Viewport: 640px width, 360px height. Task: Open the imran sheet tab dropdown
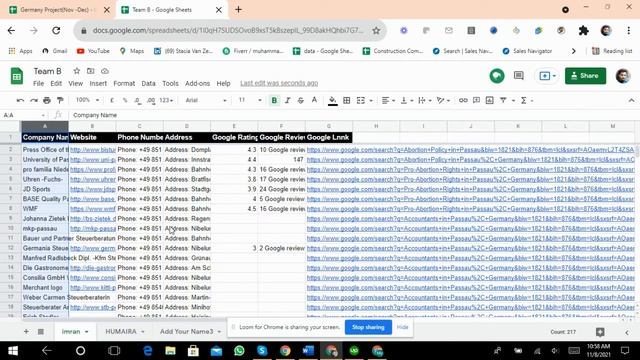(x=87, y=332)
